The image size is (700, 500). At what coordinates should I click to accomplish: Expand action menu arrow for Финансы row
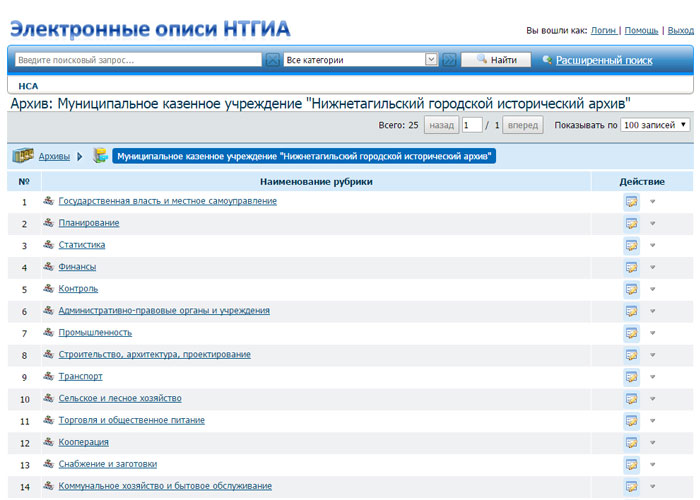[x=652, y=267]
